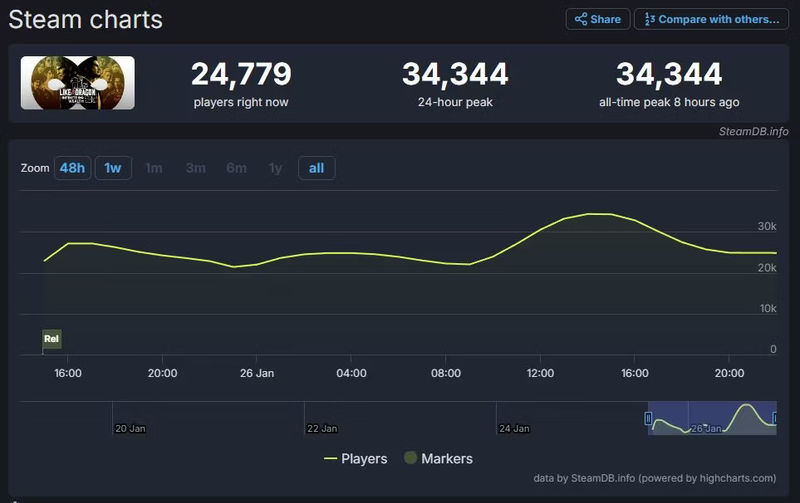Screen dimensions: 800x503
Task: Click the SteamDB.info watermark link
Action: pyautogui.click(x=754, y=132)
